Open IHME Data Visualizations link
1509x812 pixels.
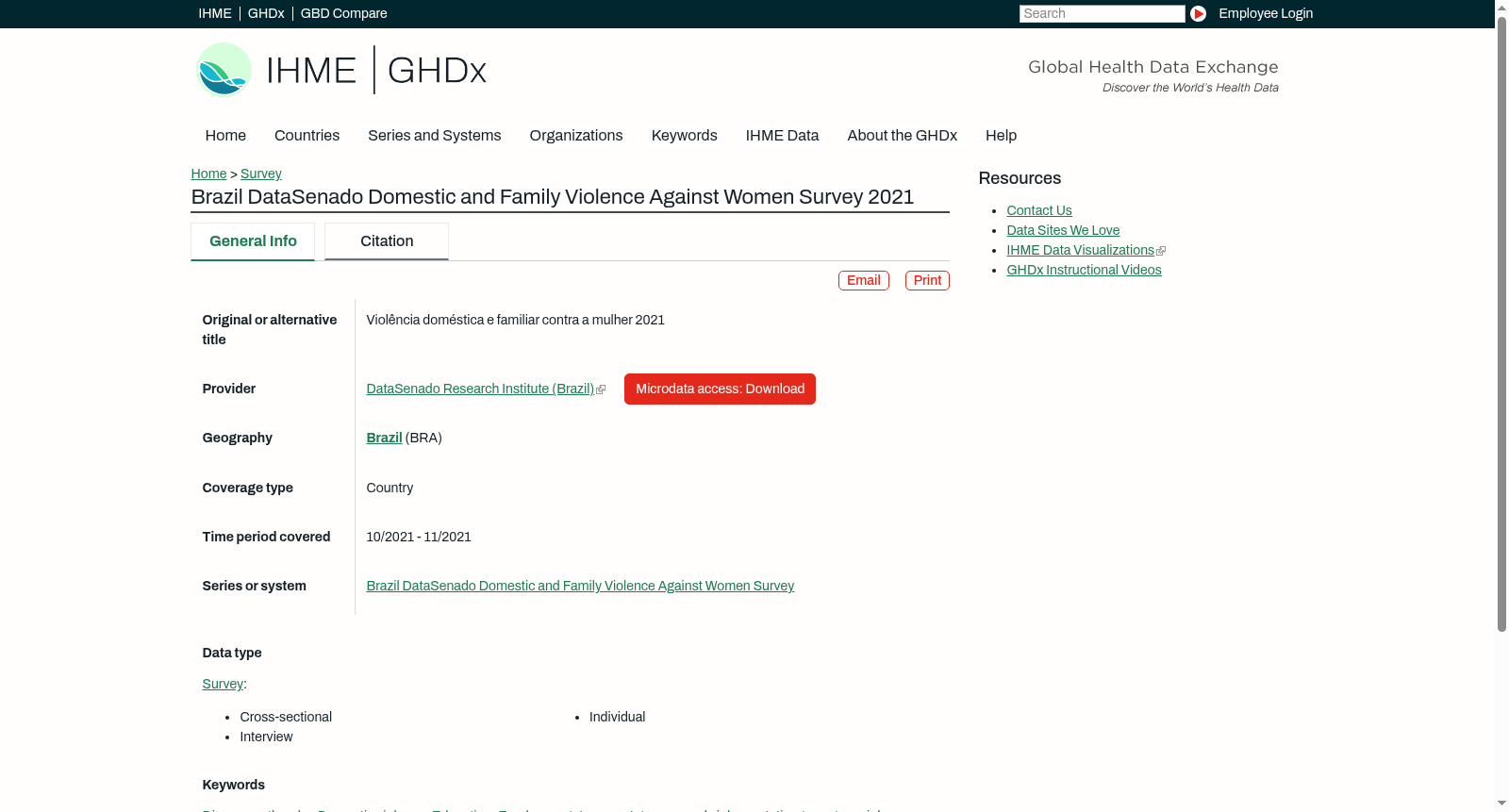pos(1080,250)
